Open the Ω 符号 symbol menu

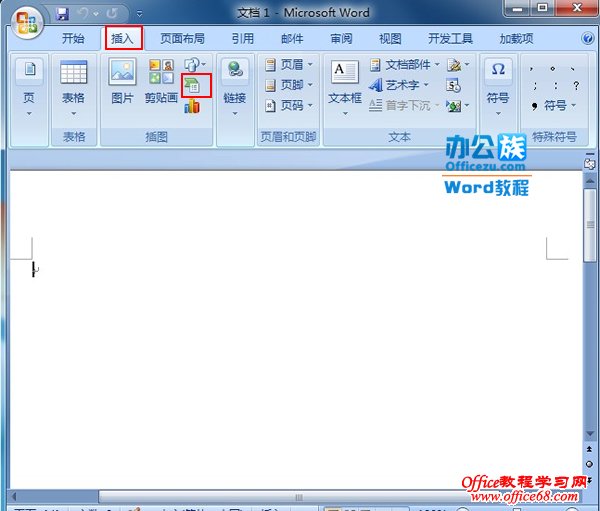(x=498, y=89)
